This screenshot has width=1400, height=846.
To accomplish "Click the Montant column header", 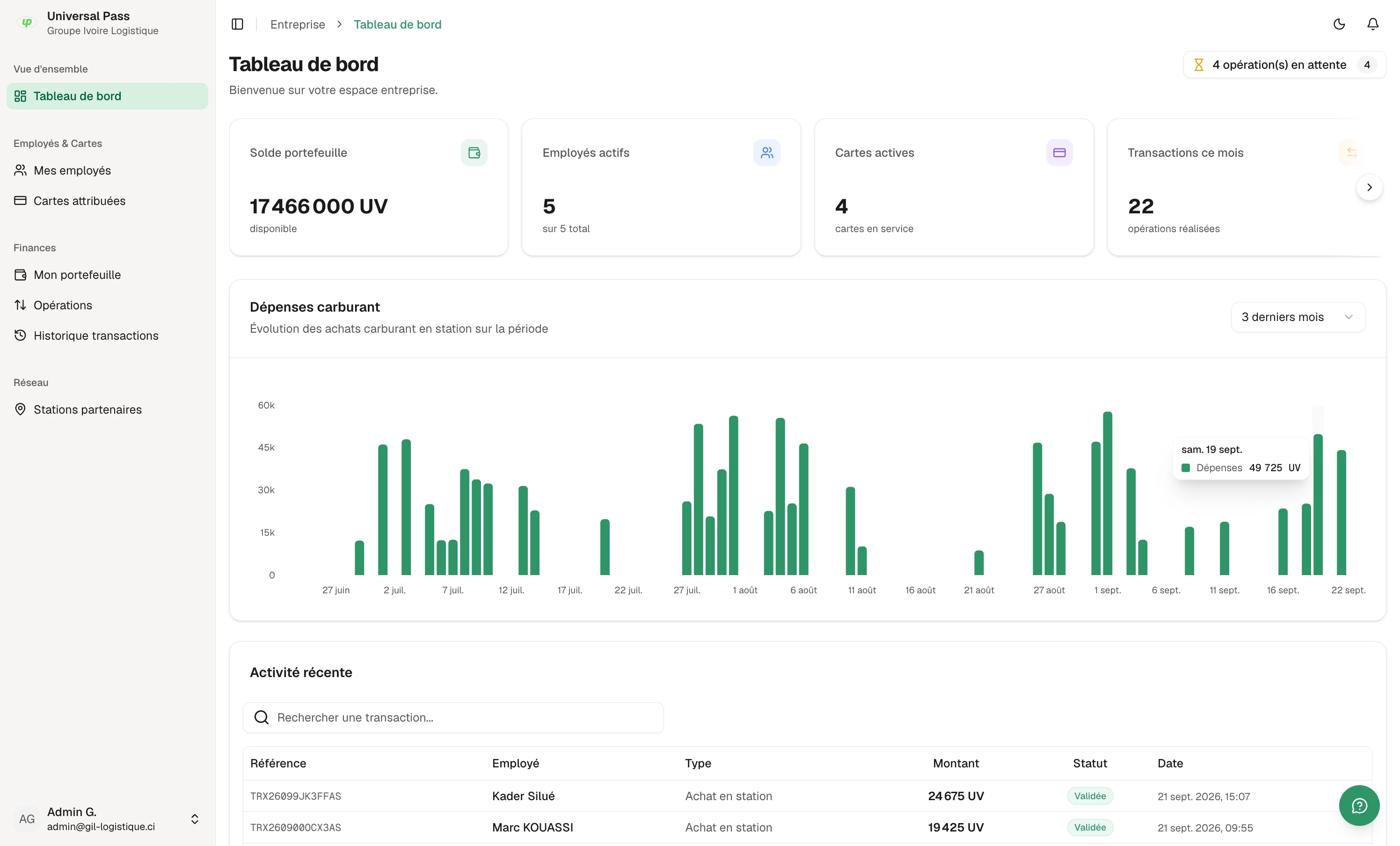I will pos(955,763).
